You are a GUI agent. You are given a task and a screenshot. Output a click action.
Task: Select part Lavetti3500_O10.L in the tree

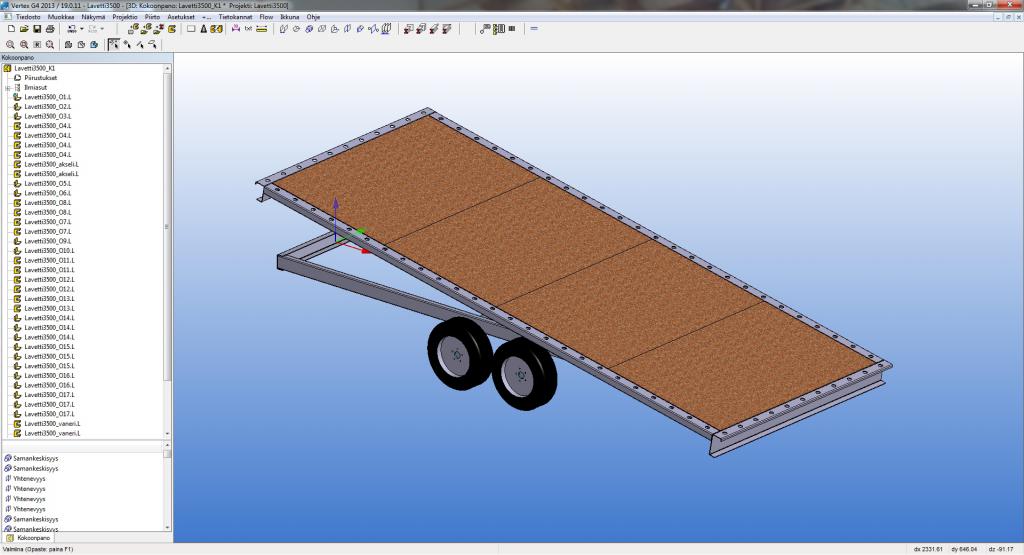[x=49, y=251]
